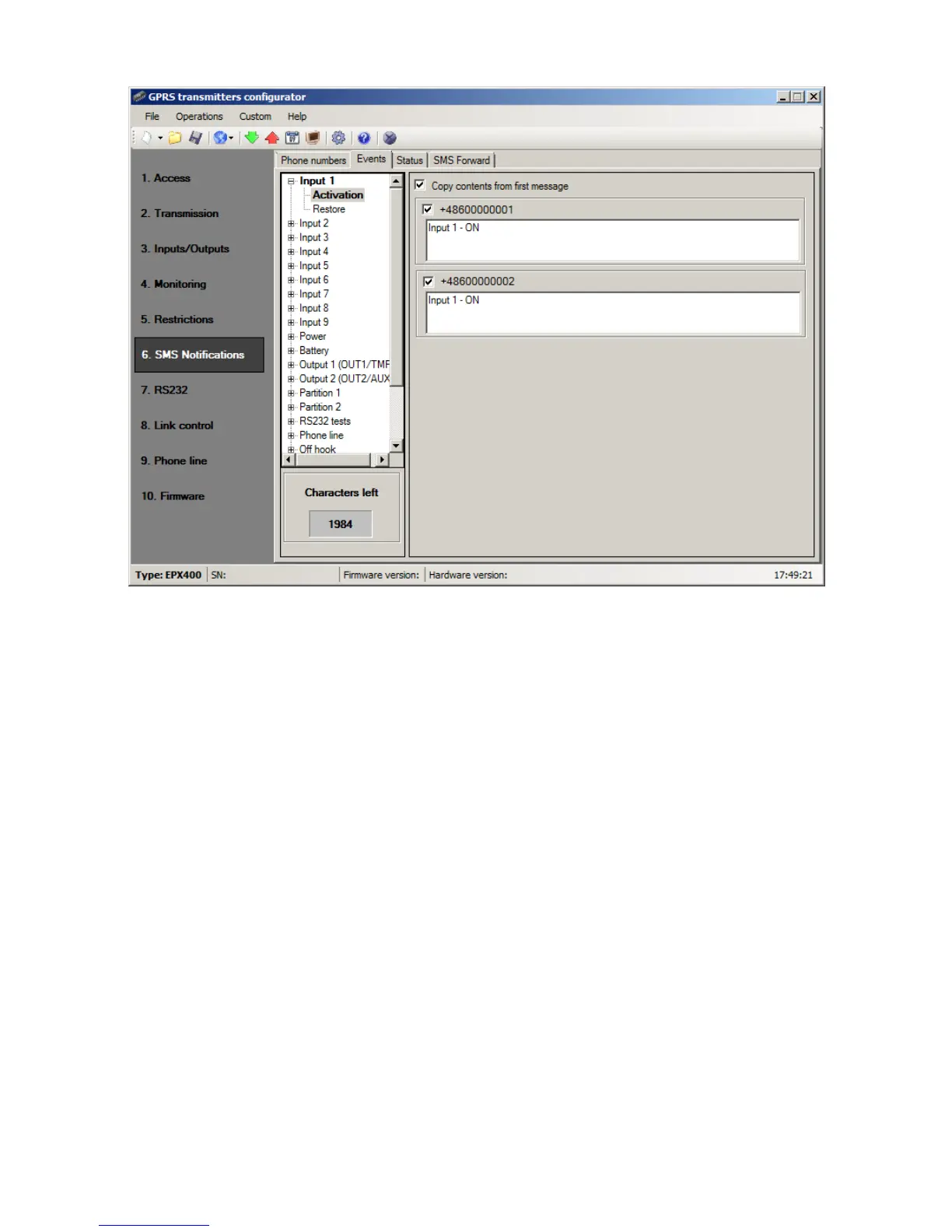Expand the Input 3 tree node

(292, 238)
